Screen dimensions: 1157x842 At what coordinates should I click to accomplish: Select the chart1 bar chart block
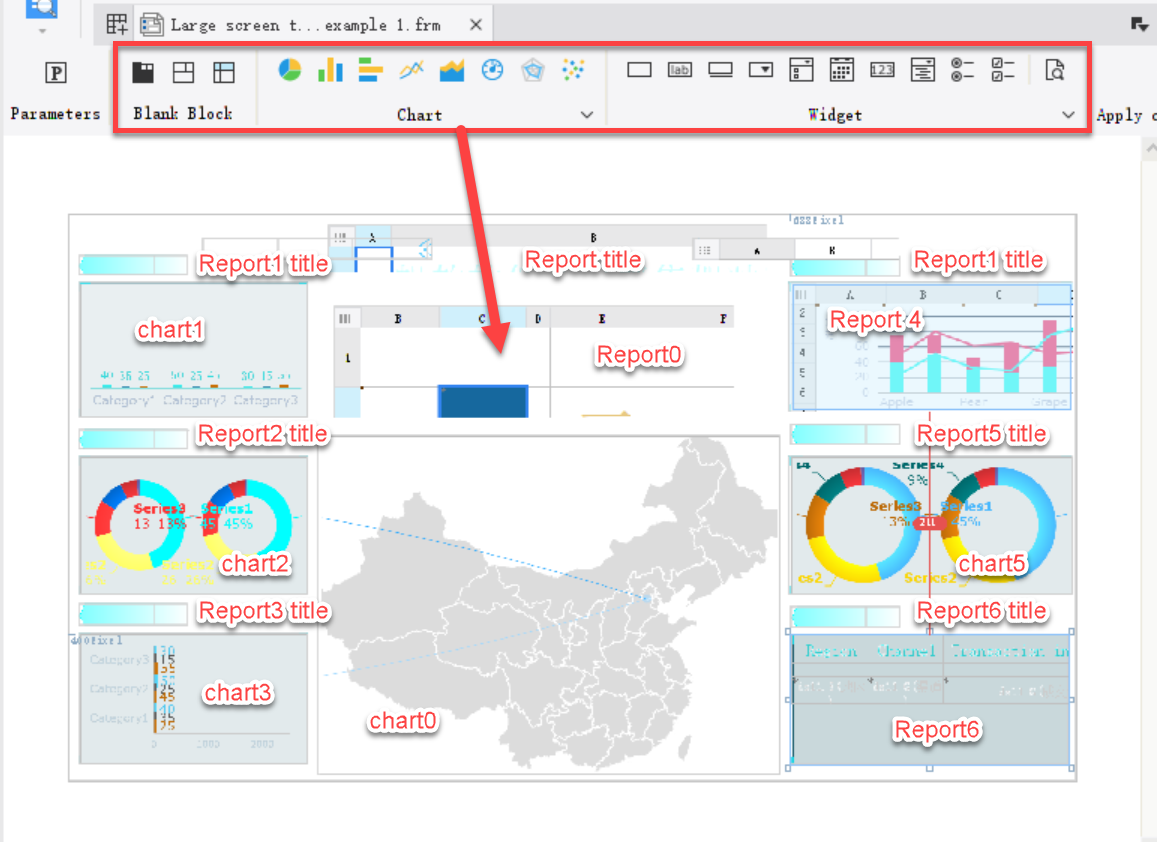click(193, 349)
